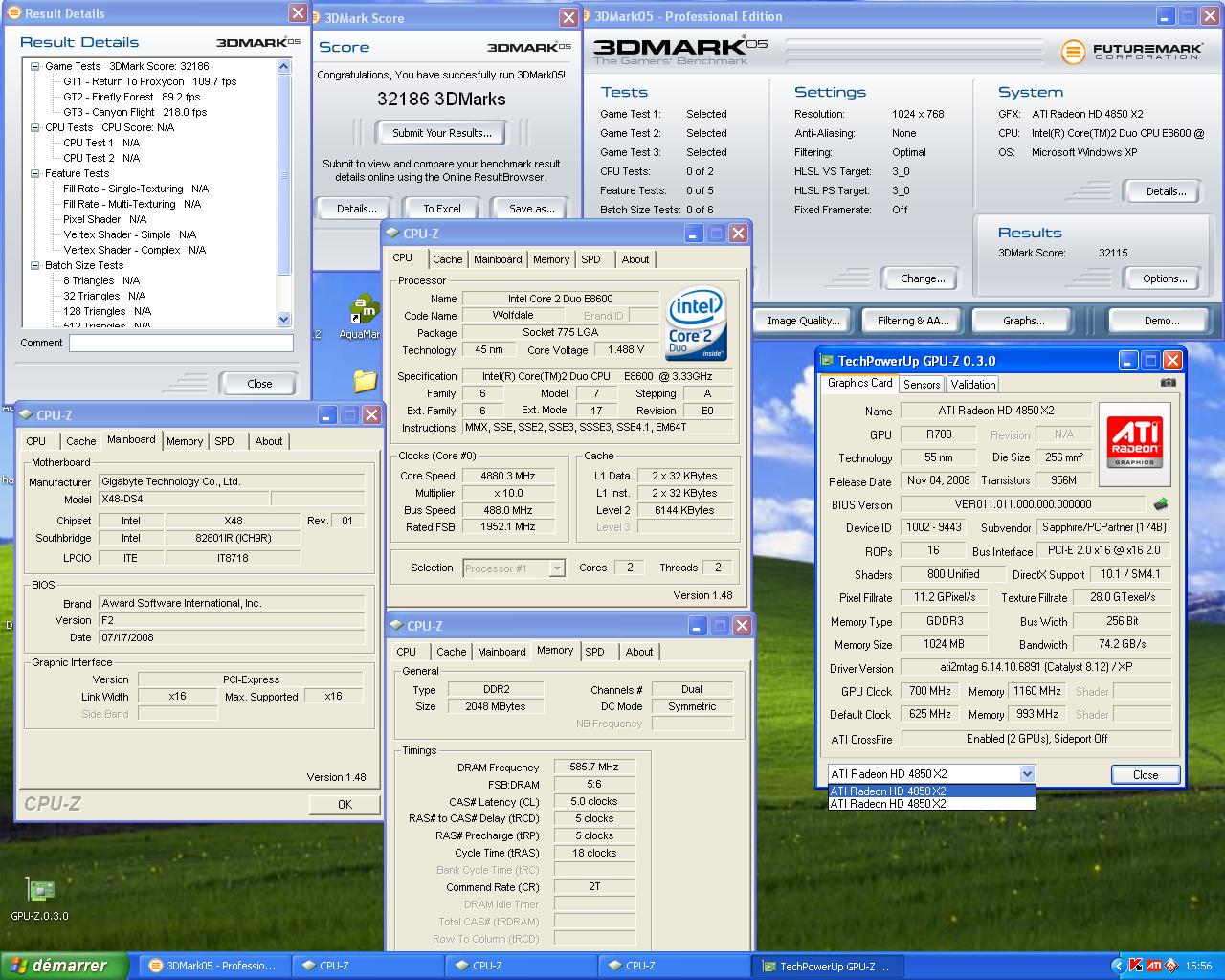Image resolution: width=1225 pixels, height=980 pixels.
Task: Switch to Validation tab in GPU-Z
Action: (973, 385)
